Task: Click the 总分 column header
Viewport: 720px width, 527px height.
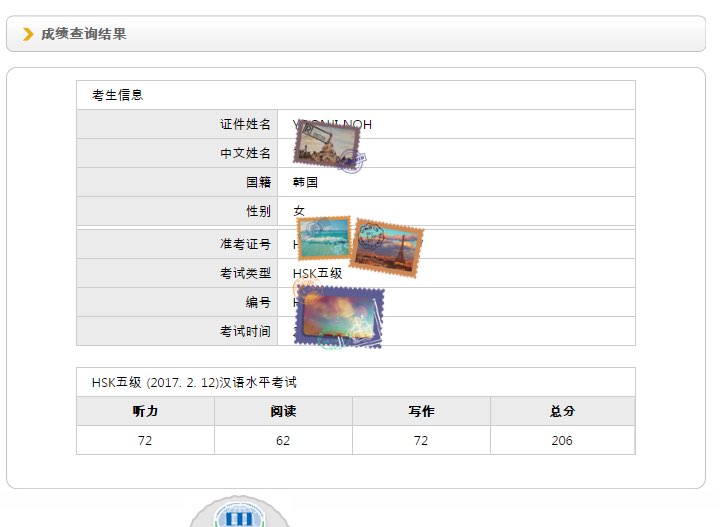Action: click(x=563, y=411)
